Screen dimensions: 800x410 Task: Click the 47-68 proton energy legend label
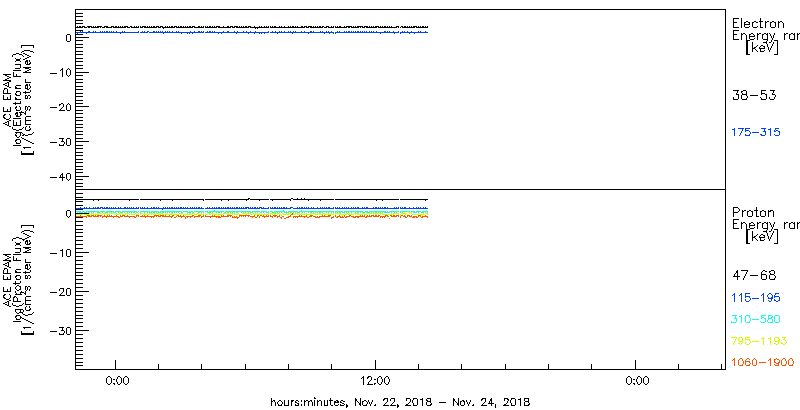[754, 276]
